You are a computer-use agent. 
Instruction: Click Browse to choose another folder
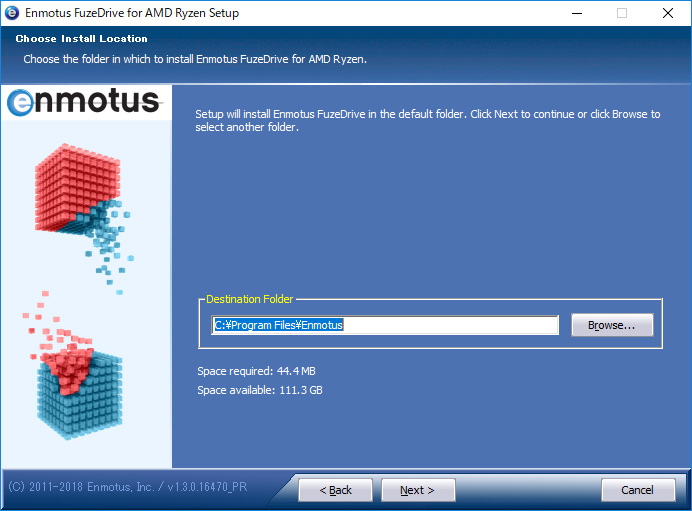click(x=611, y=325)
